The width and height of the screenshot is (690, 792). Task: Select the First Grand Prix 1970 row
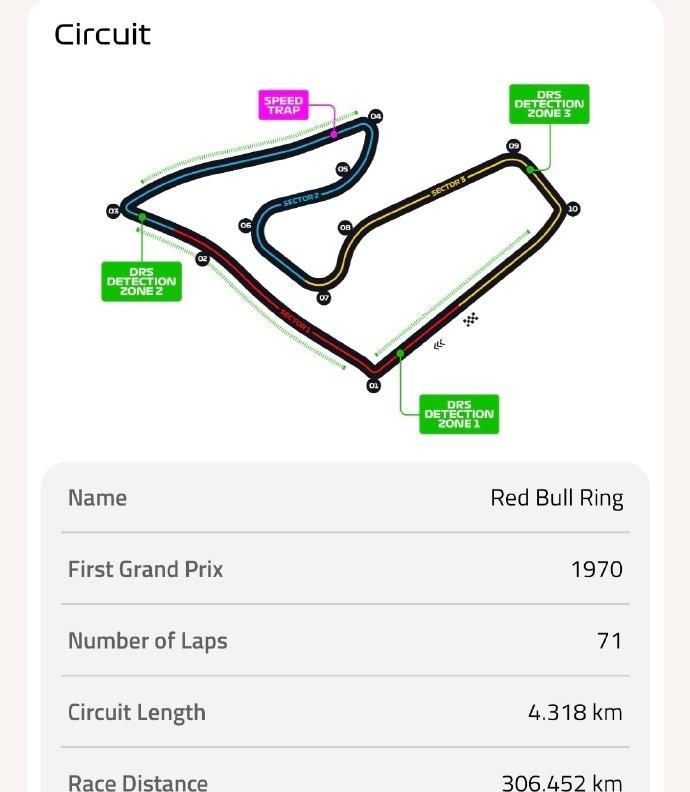point(345,569)
